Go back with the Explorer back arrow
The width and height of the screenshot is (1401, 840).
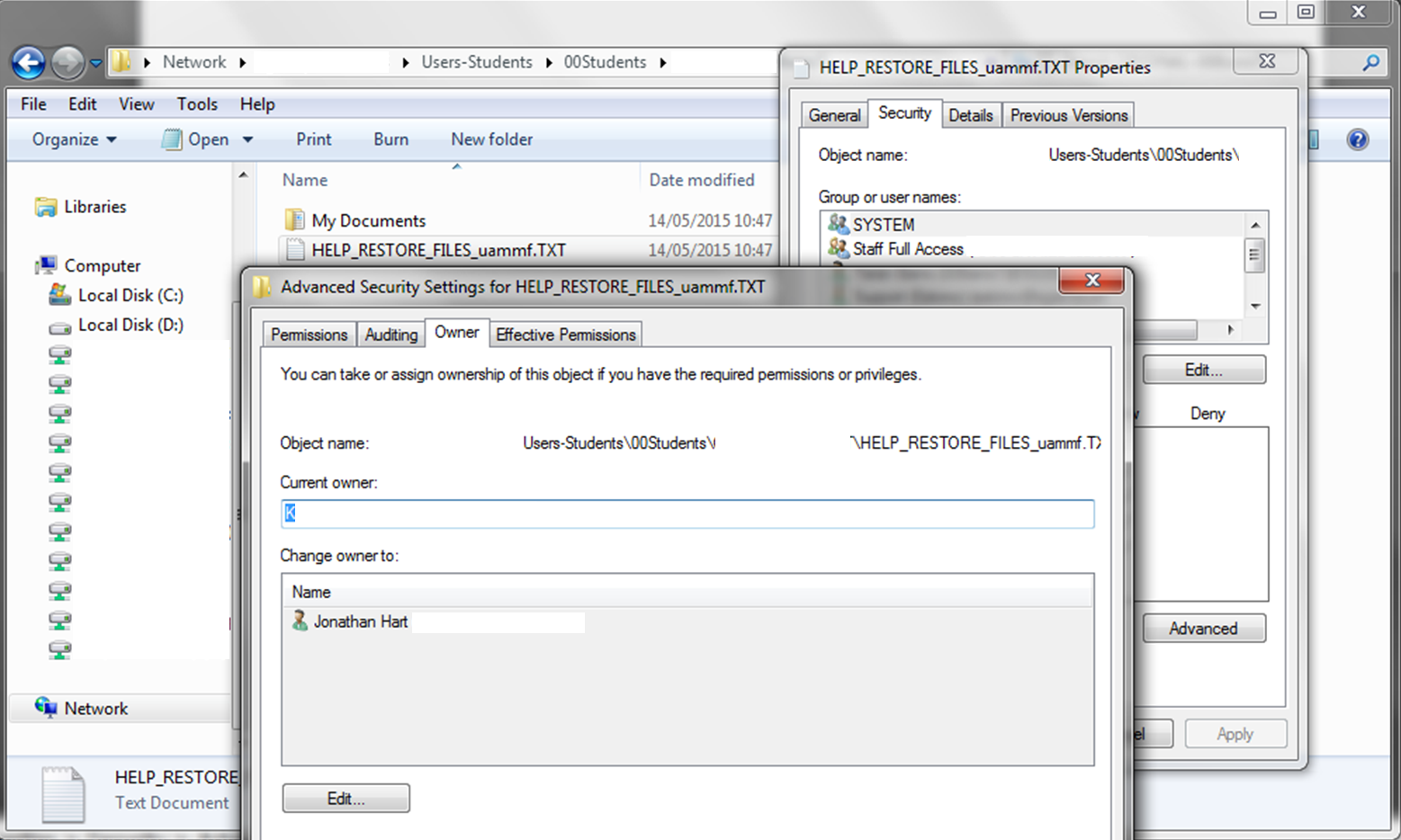29,62
